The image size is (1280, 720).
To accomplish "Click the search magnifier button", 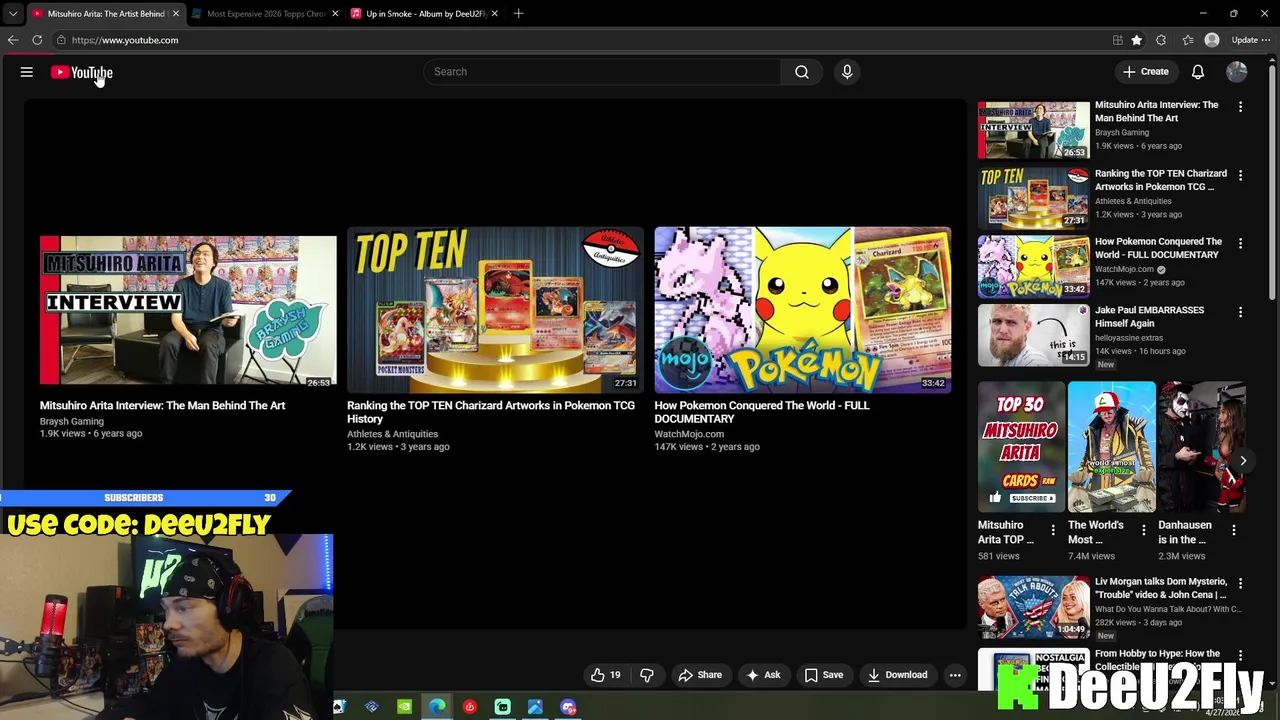I will (802, 72).
